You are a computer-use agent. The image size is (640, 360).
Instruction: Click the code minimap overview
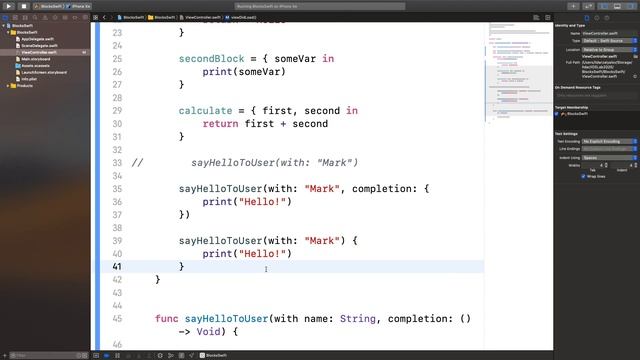pyautogui.click(x=519, y=72)
